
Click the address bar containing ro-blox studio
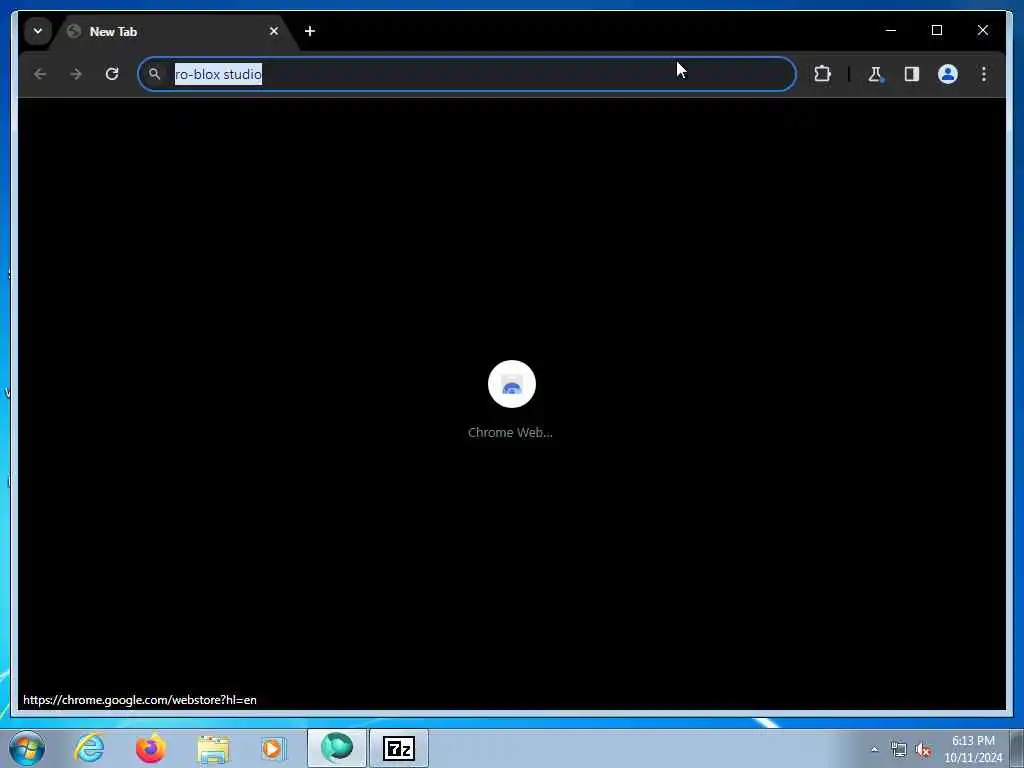tap(467, 74)
